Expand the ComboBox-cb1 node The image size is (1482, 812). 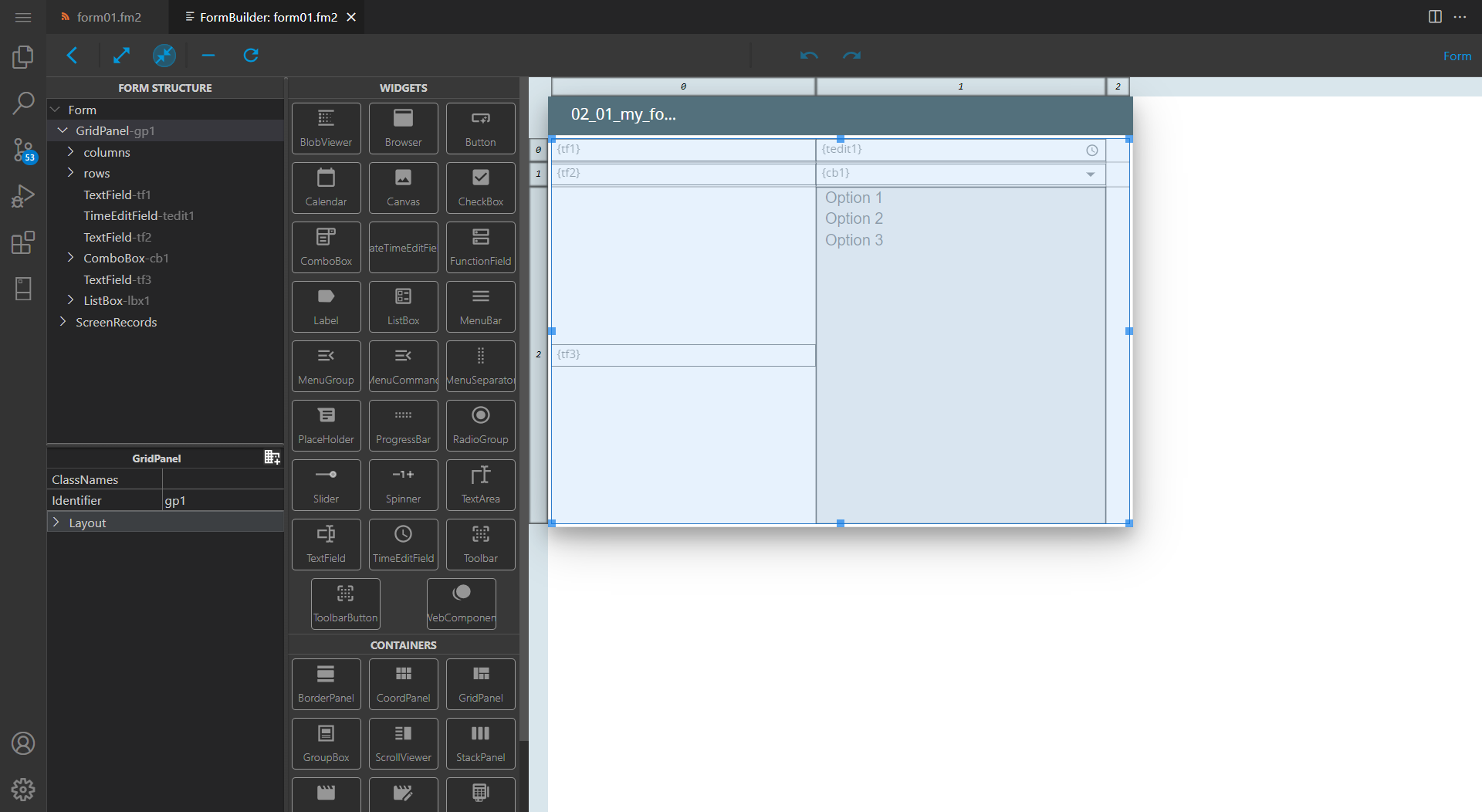70,258
